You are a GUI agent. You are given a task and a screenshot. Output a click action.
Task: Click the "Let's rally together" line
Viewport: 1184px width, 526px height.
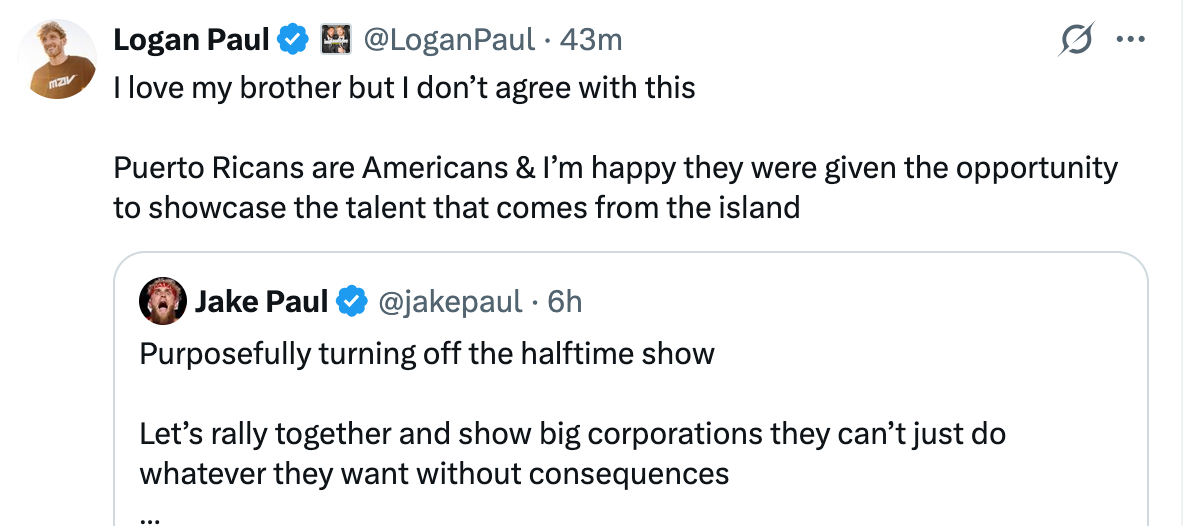572,434
